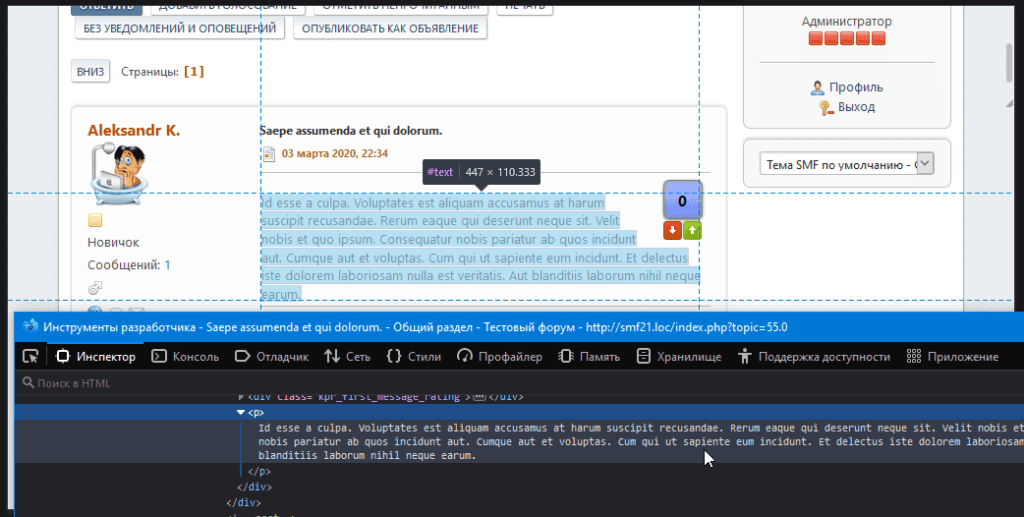Screen dimensions: 1024x517
Task: Click the green upvote arrow on the post
Action: pos(692,231)
